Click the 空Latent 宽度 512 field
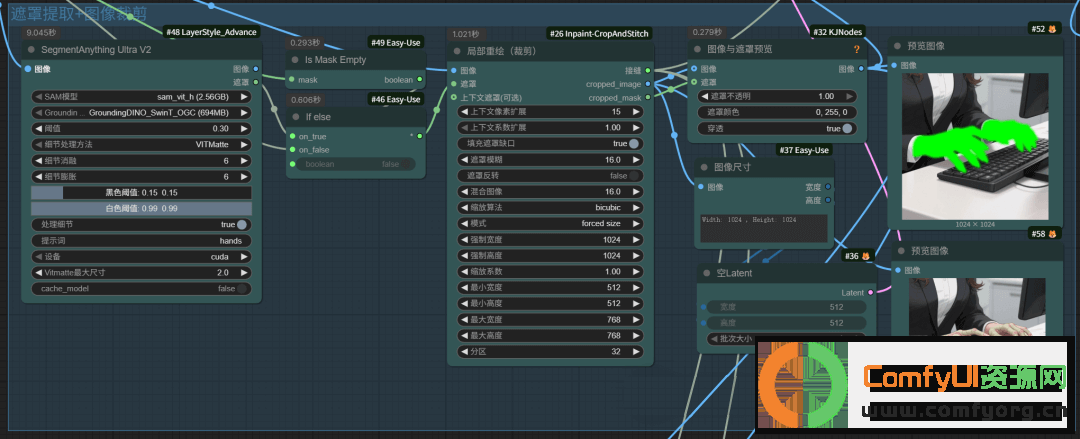The image size is (1080, 439). point(787,307)
